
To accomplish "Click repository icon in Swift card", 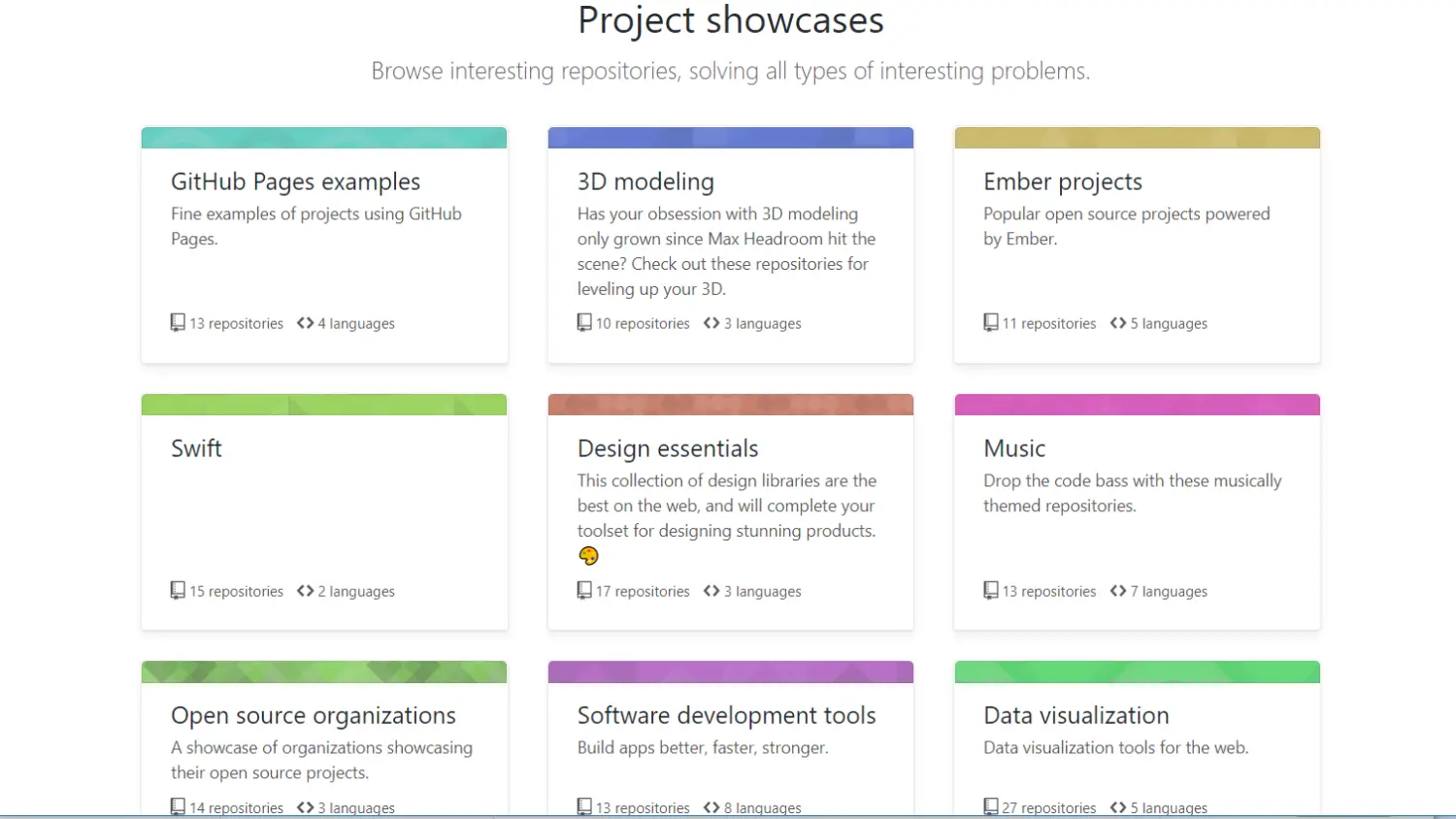I will point(178,591).
